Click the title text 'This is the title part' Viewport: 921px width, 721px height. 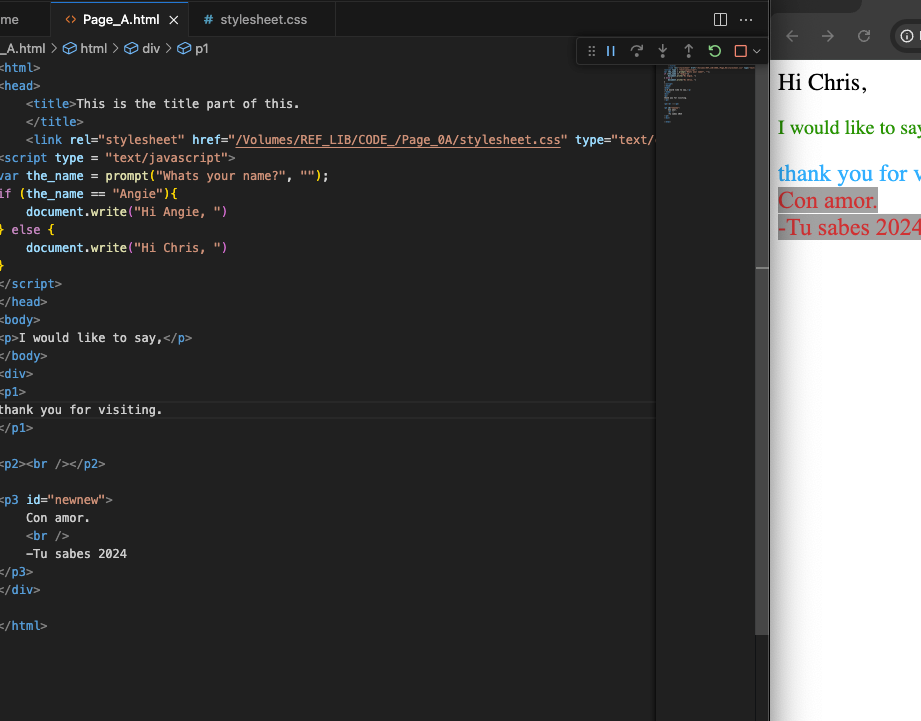click(x=188, y=104)
